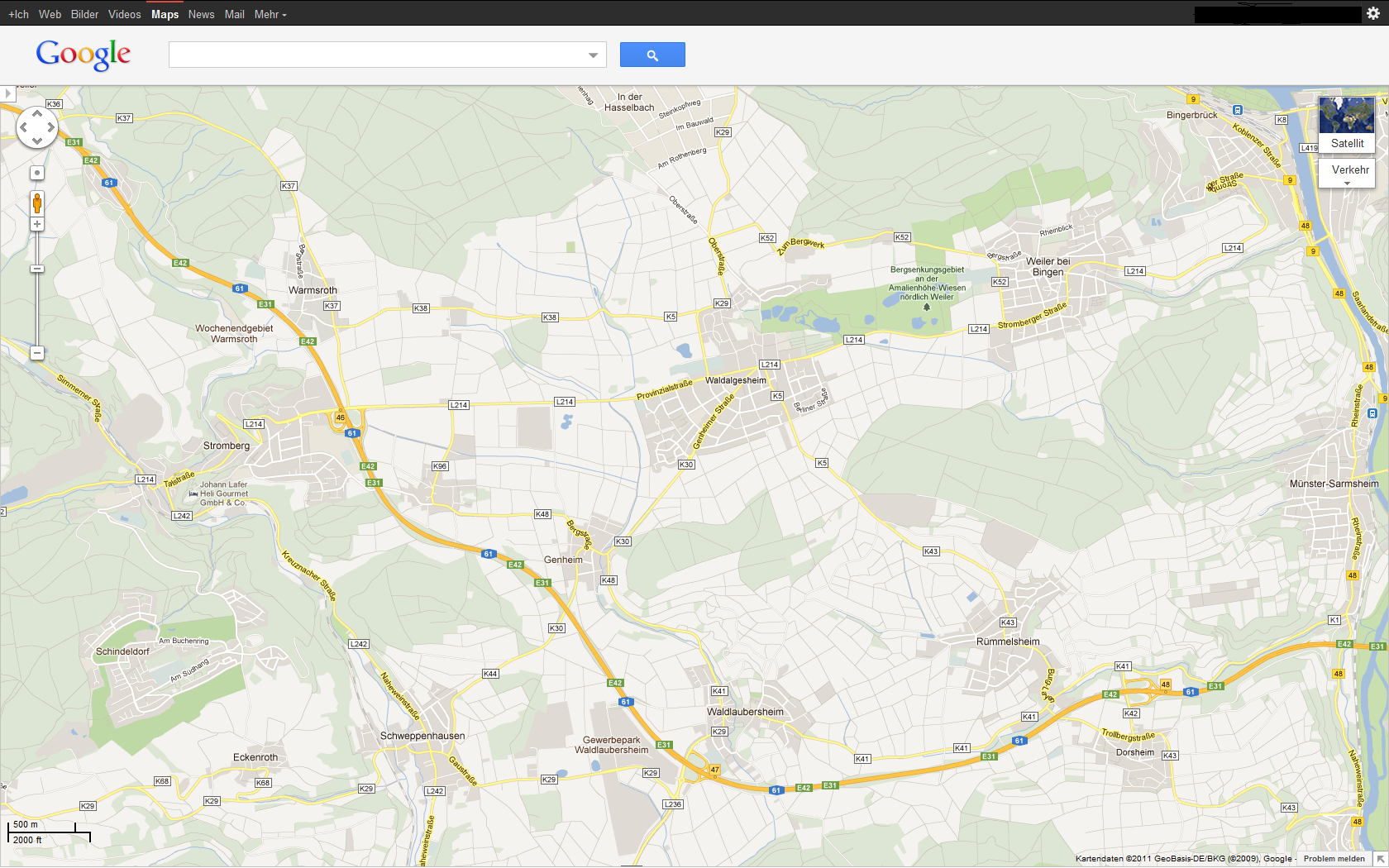Switch to Satellit view thumbnail
The width and height of the screenshot is (1389, 868).
[x=1347, y=124]
